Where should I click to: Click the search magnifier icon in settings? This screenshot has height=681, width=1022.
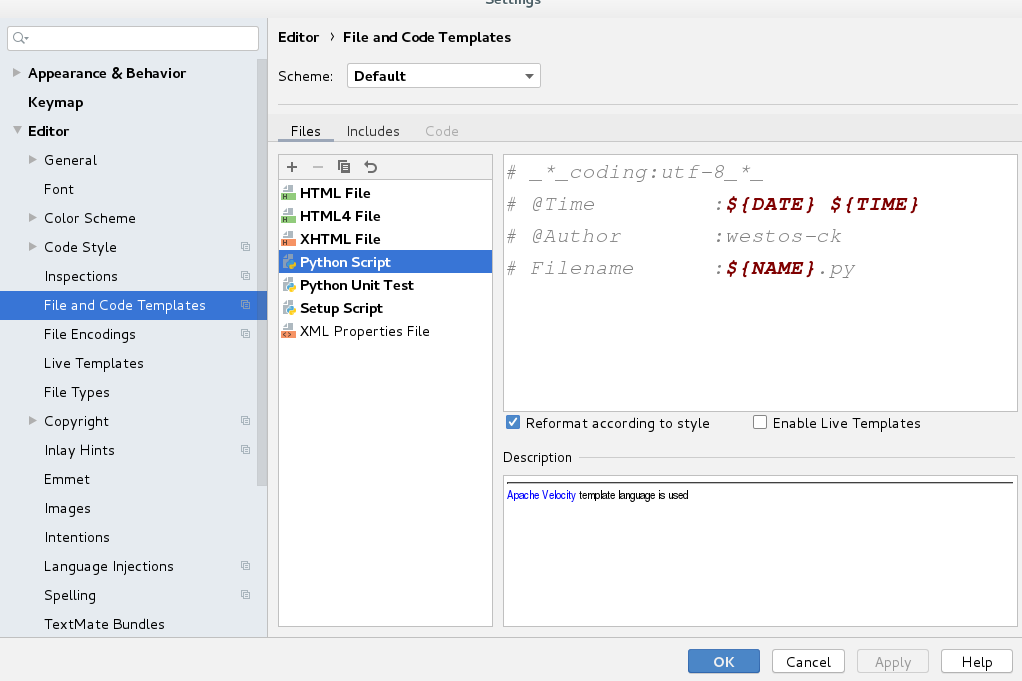[x=20, y=38]
